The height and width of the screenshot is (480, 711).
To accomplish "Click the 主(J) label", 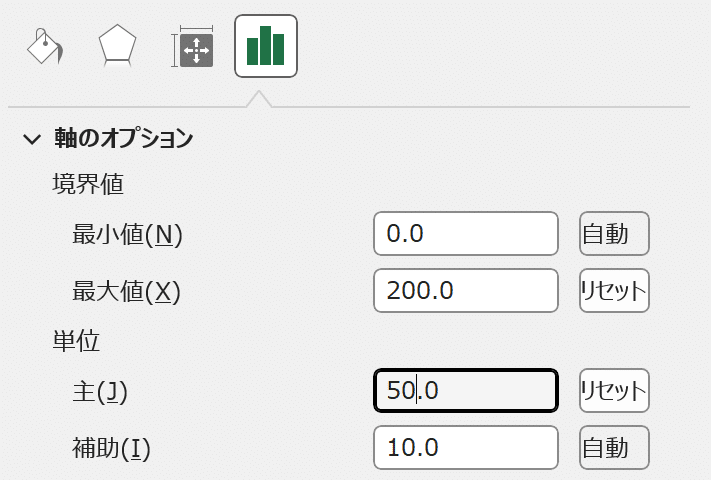I will (x=100, y=391).
